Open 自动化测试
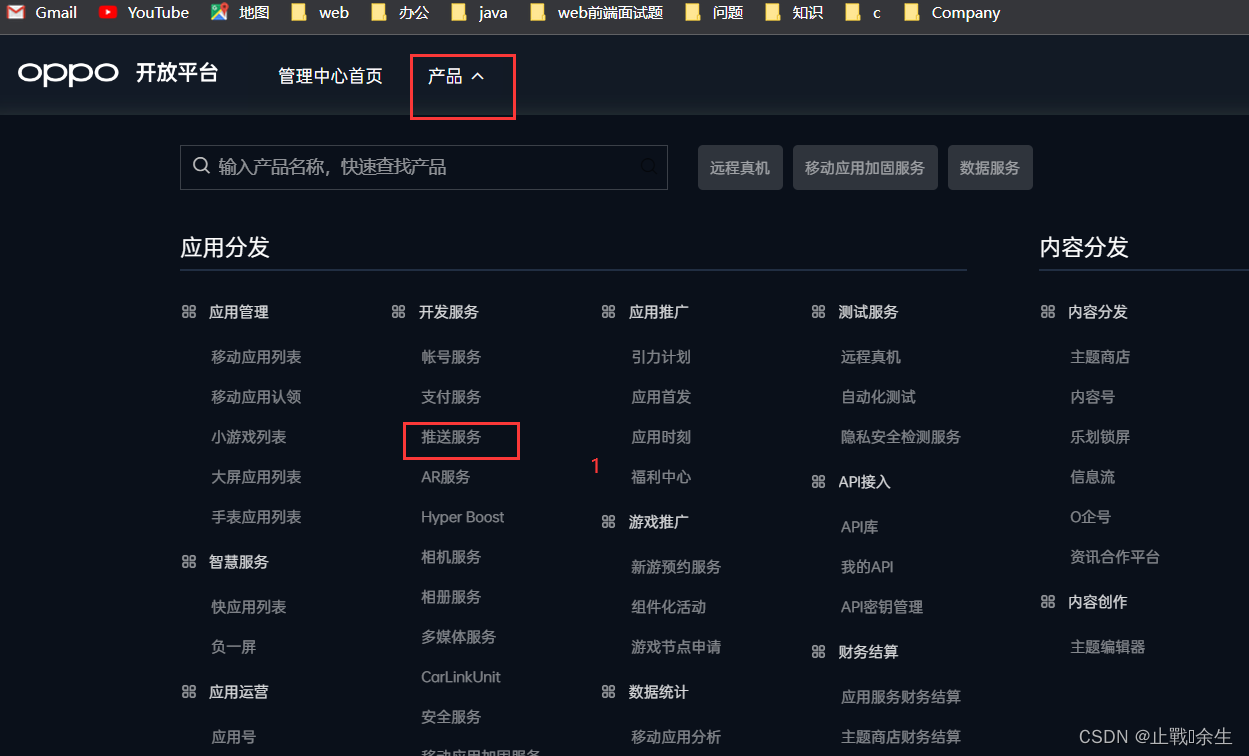 [x=878, y=397]
